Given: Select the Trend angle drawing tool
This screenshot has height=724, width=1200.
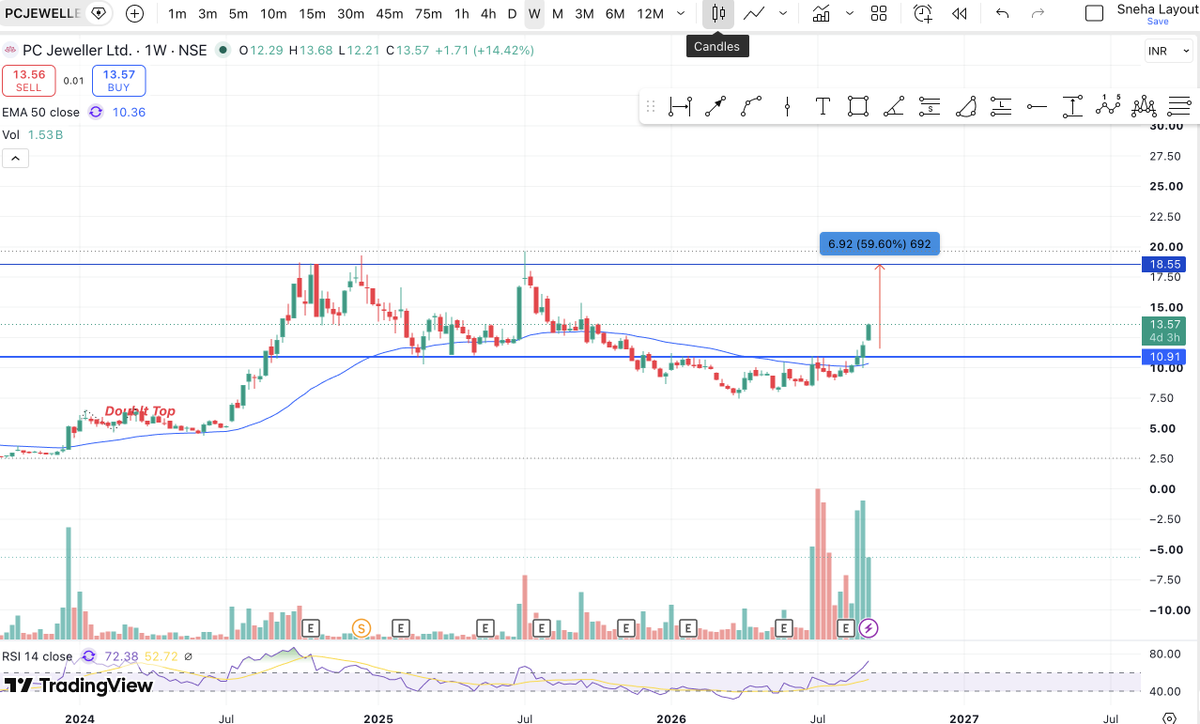Looking at the screenshot, I should [x=894, y=107].
